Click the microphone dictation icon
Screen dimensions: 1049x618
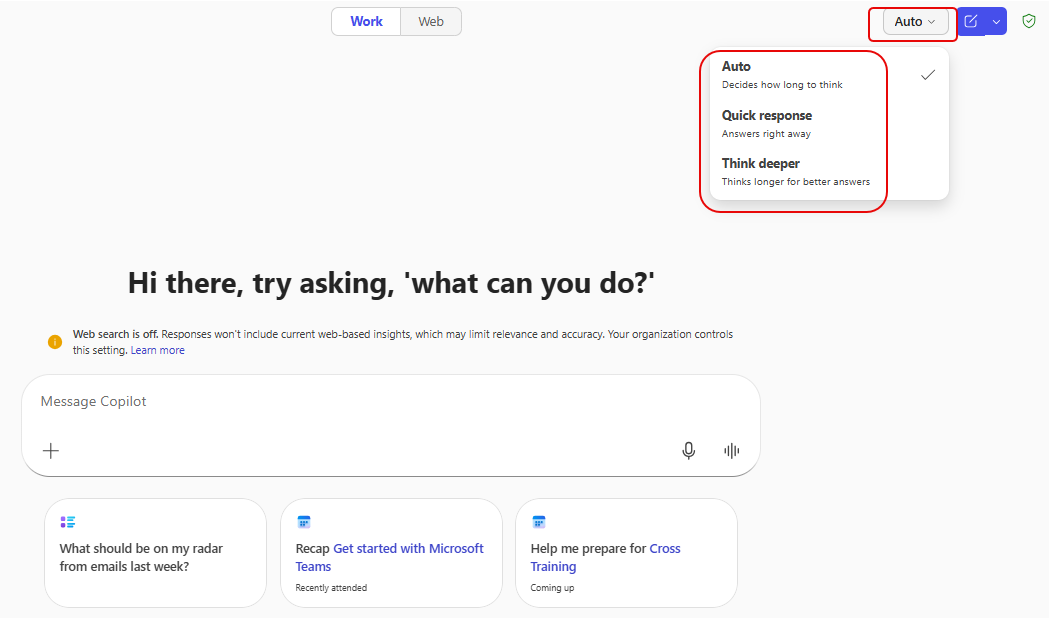tap(688, 451)
